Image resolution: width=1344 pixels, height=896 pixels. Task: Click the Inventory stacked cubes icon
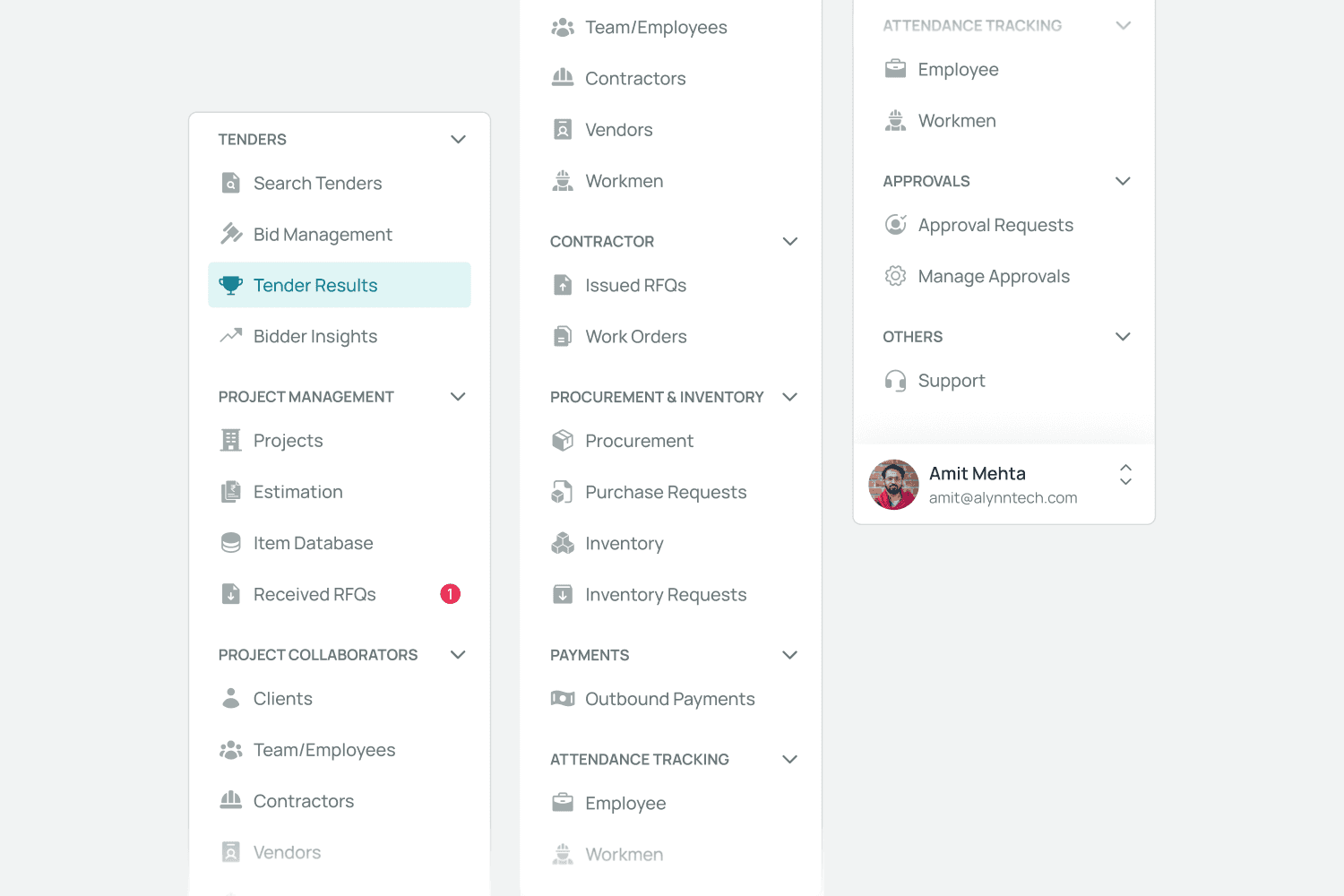click(x=563, y=542)
